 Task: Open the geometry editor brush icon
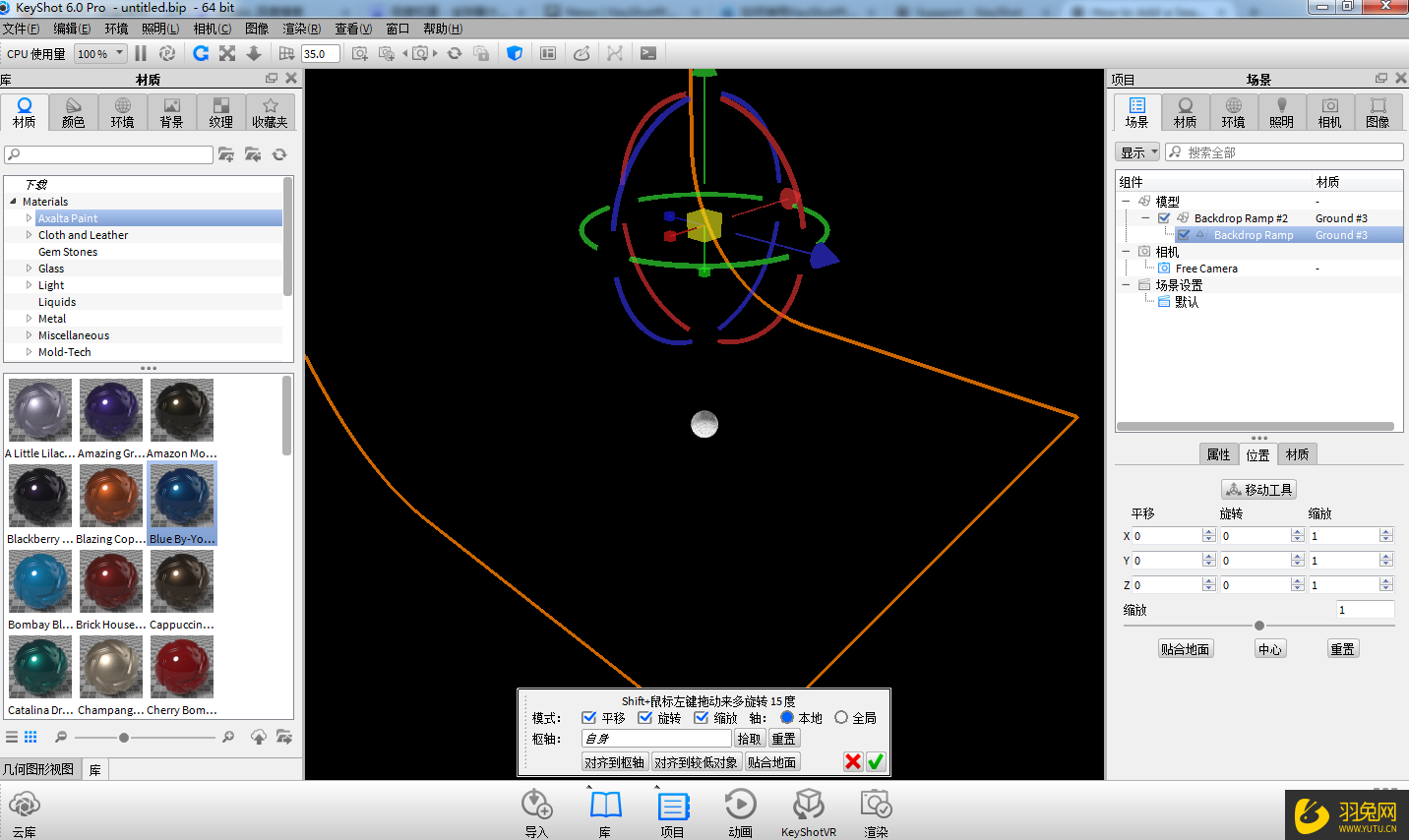point(582,53)
